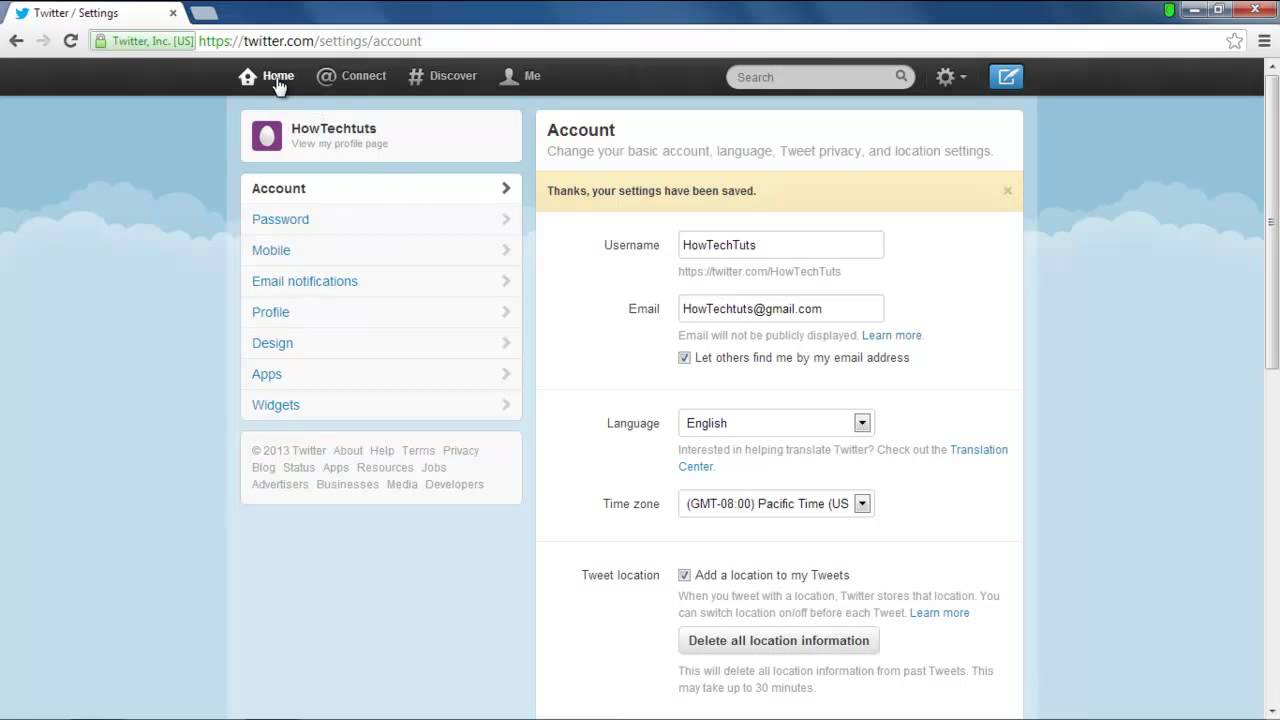Click the Privacy footer link
This screenshot has width=1280, height=720.
(461, 451)
